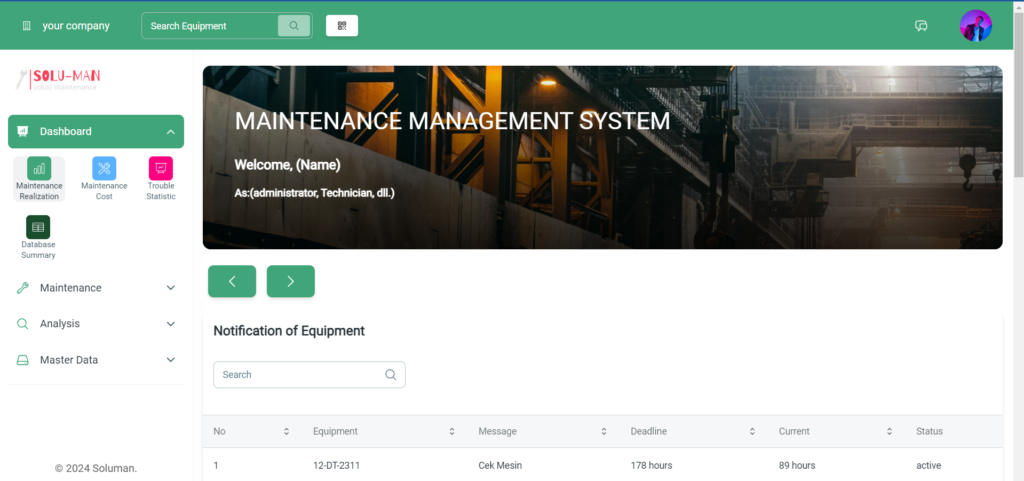Sort by Deadline column arrows

(752, 431)
